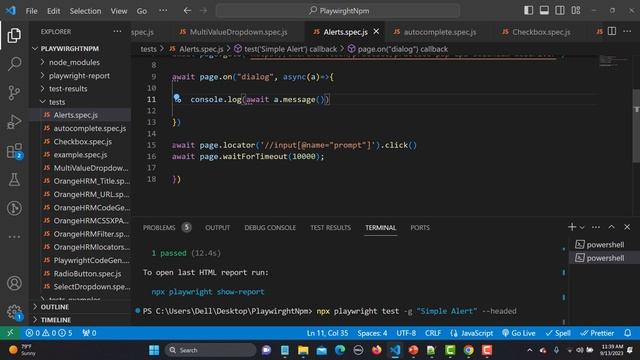The image size is (640, 360).
Task: Click the lightbulb code action on line 11
Action: 177,98
